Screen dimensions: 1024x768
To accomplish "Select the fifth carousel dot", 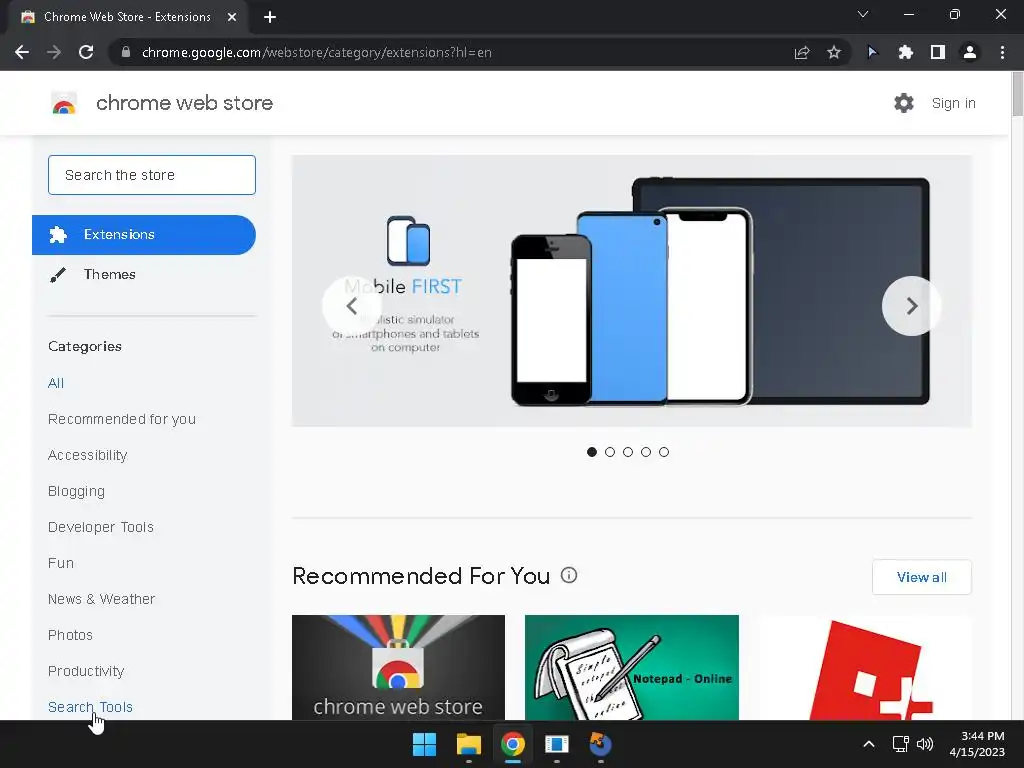I will click(664, 452).
